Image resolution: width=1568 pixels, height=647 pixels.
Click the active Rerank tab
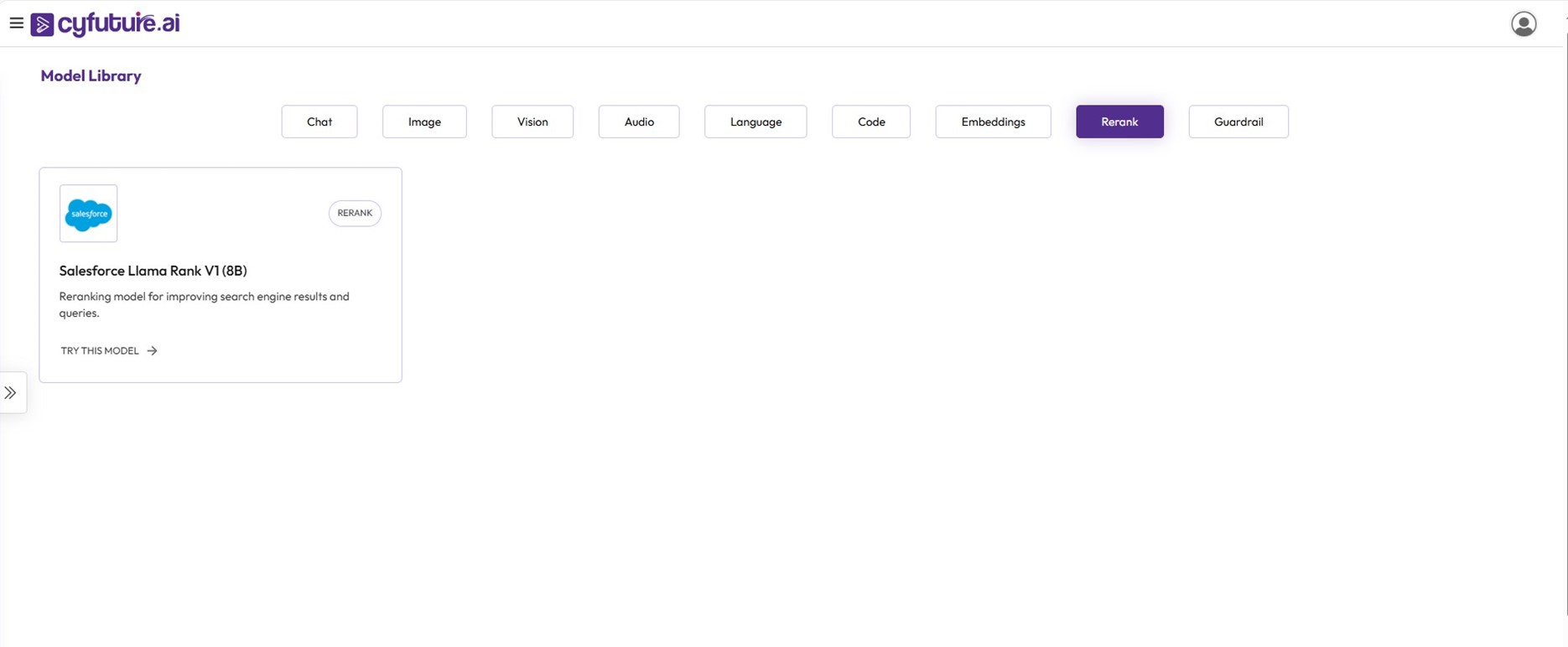(x=1119, y=122)
